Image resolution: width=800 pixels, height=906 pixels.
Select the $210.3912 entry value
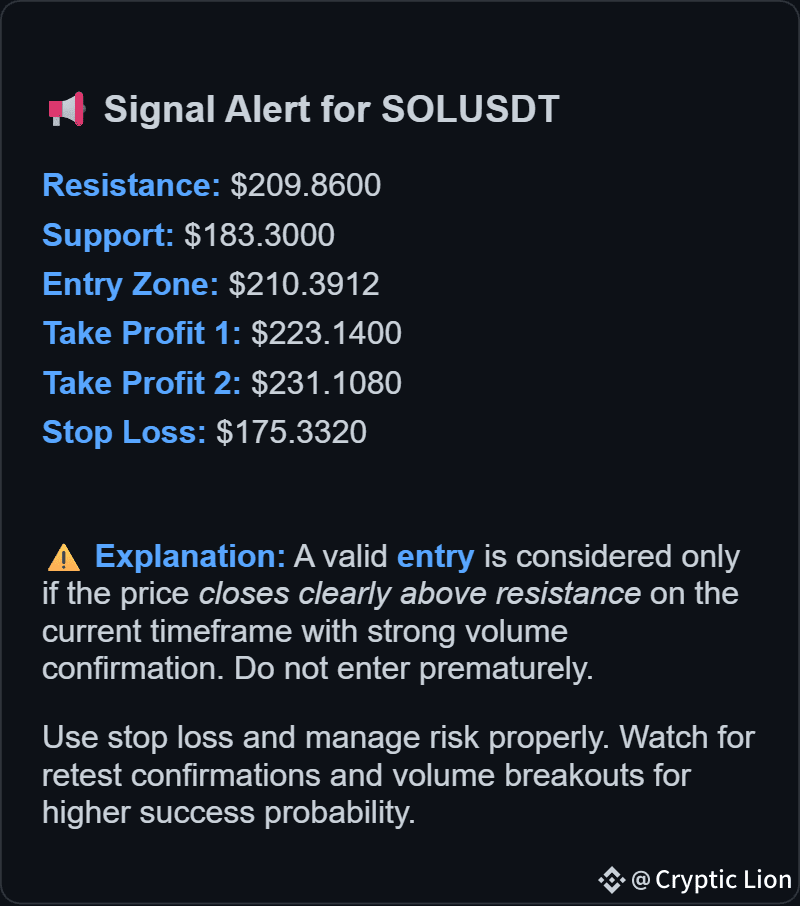(304, 284)
